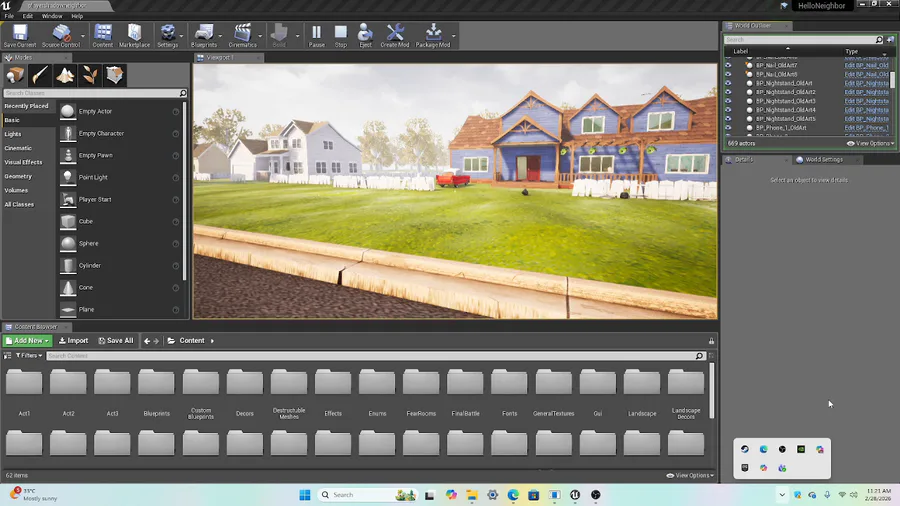
Task: Click the World Outliner search field
Action: [799, 40]
